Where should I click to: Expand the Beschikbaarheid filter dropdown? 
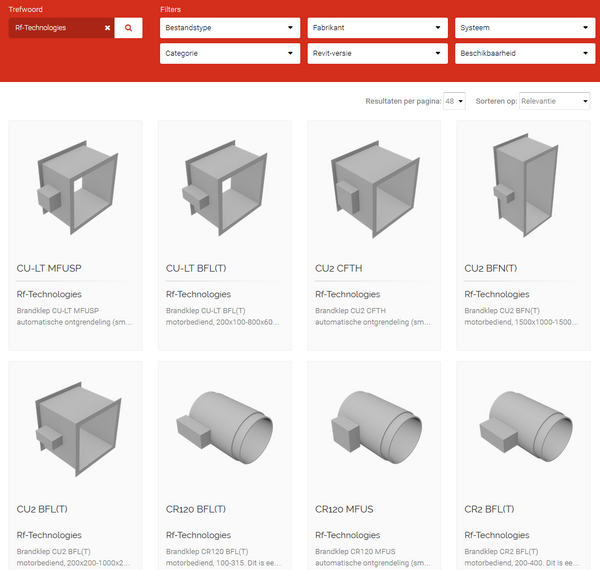pos(525,53)
